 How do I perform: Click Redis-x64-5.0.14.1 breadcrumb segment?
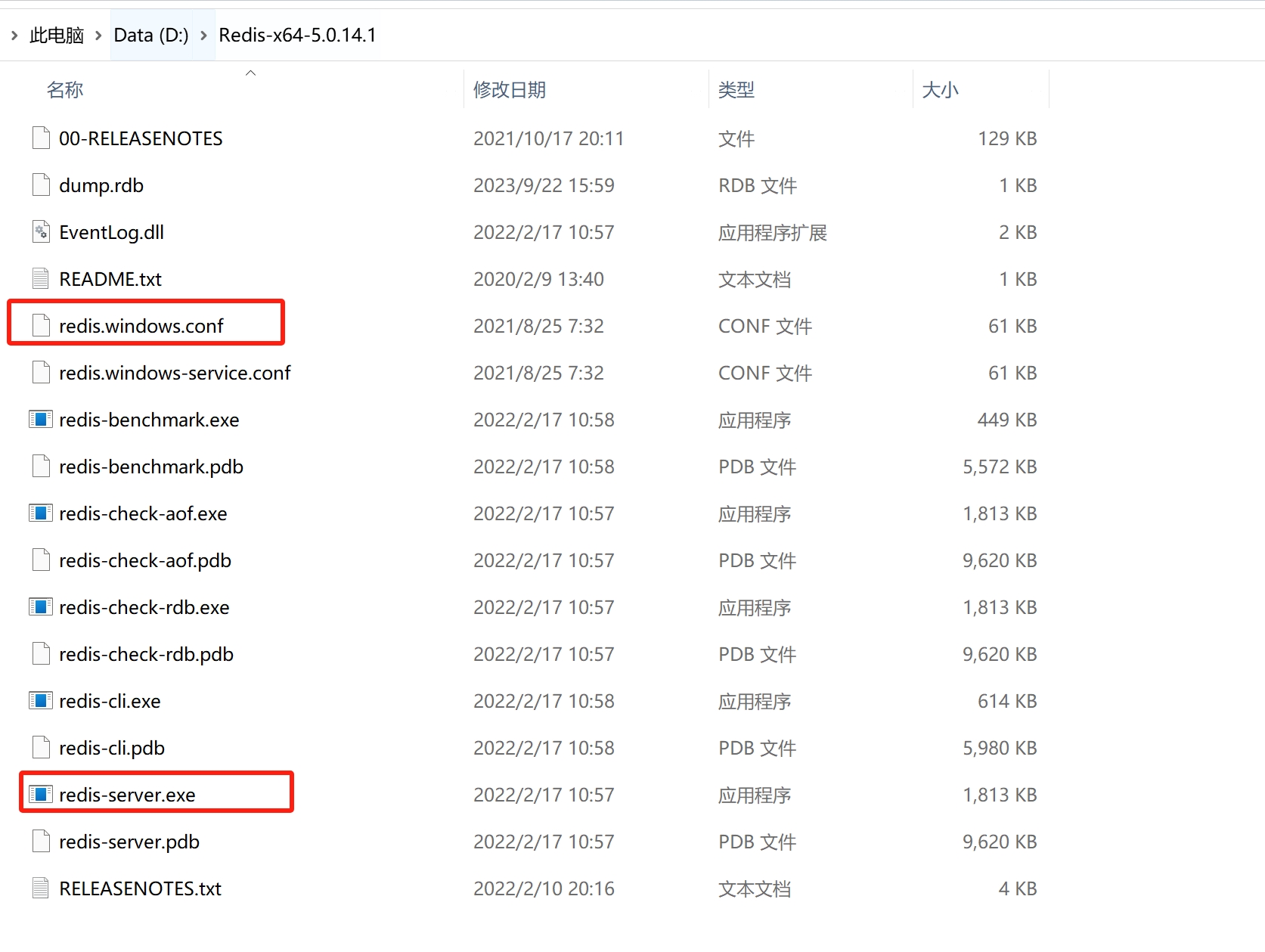coord(297,35)
